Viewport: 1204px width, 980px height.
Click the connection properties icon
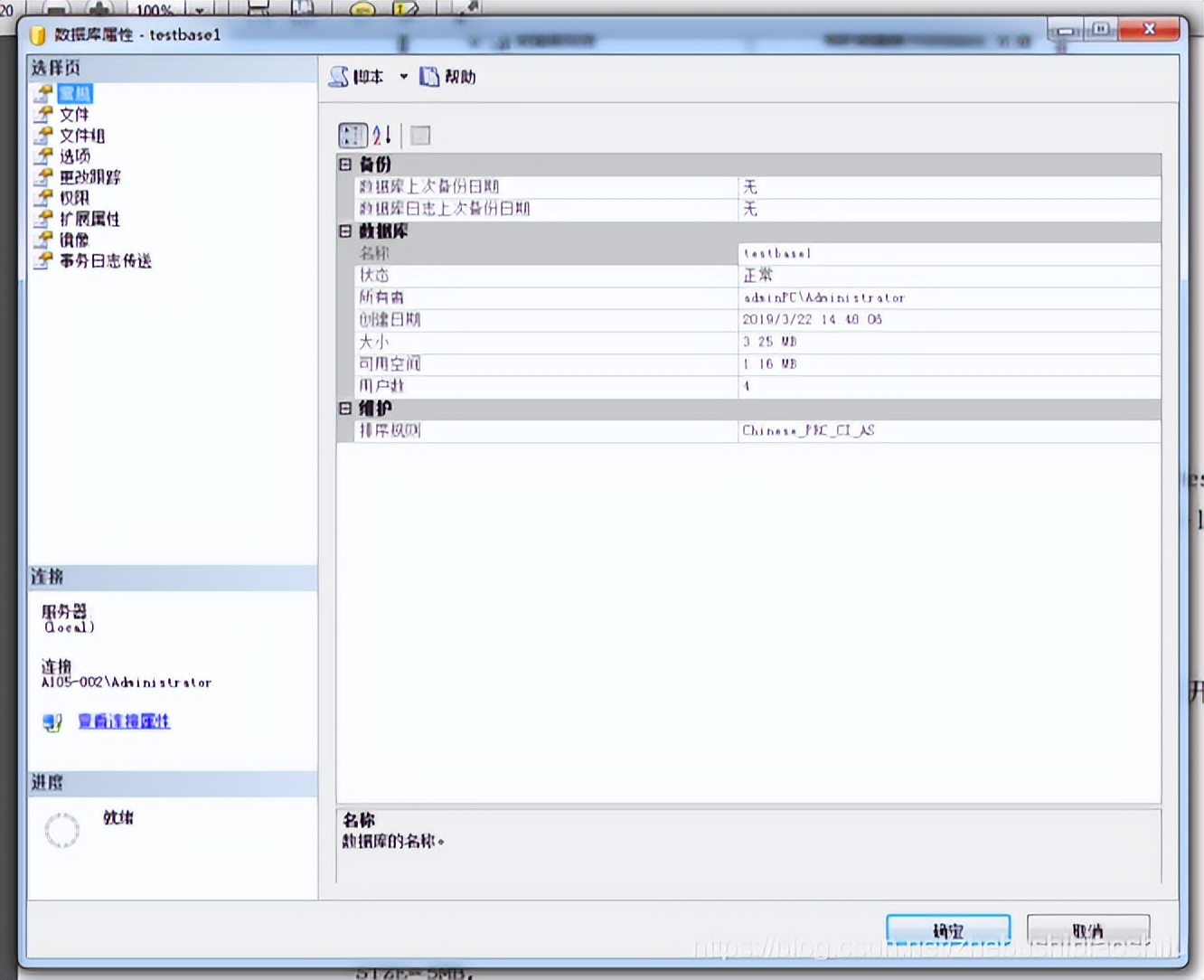(52, 722)
